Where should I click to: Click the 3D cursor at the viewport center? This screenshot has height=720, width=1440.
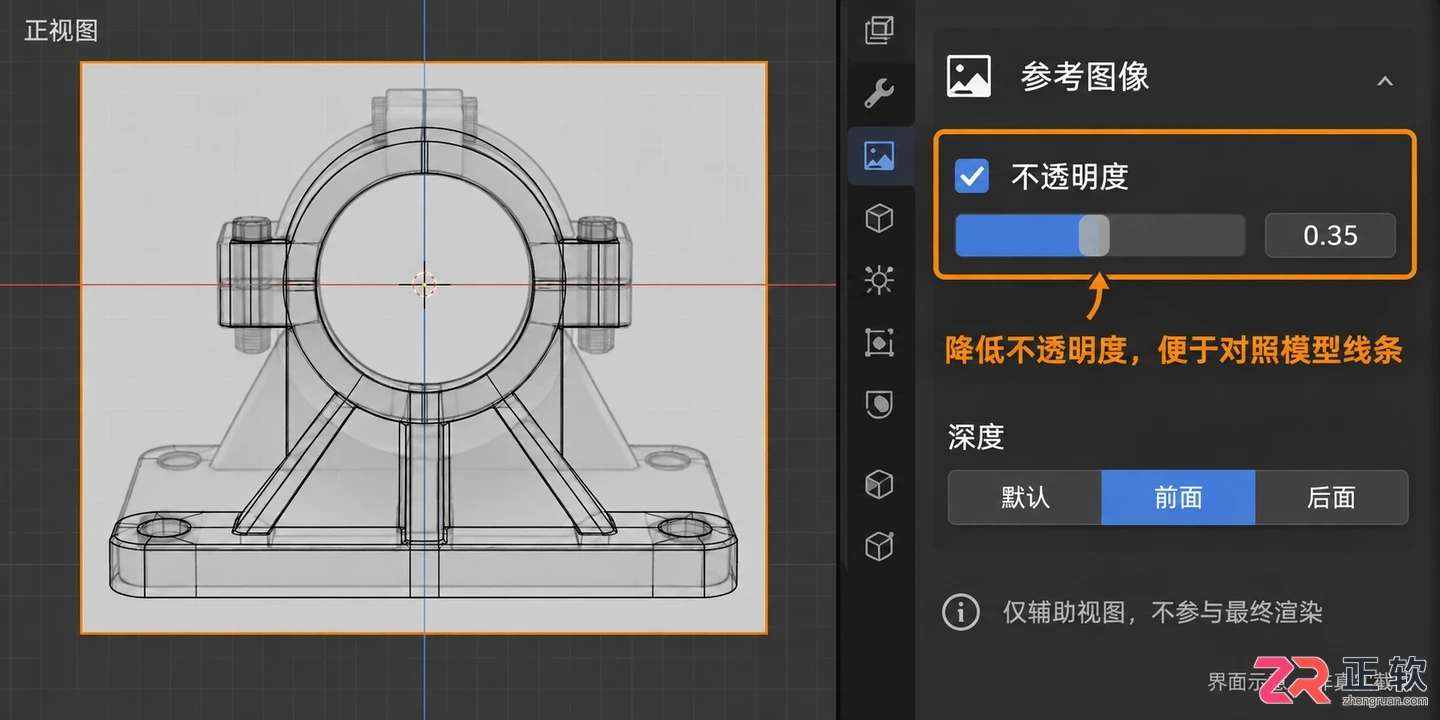coord(424,285)
